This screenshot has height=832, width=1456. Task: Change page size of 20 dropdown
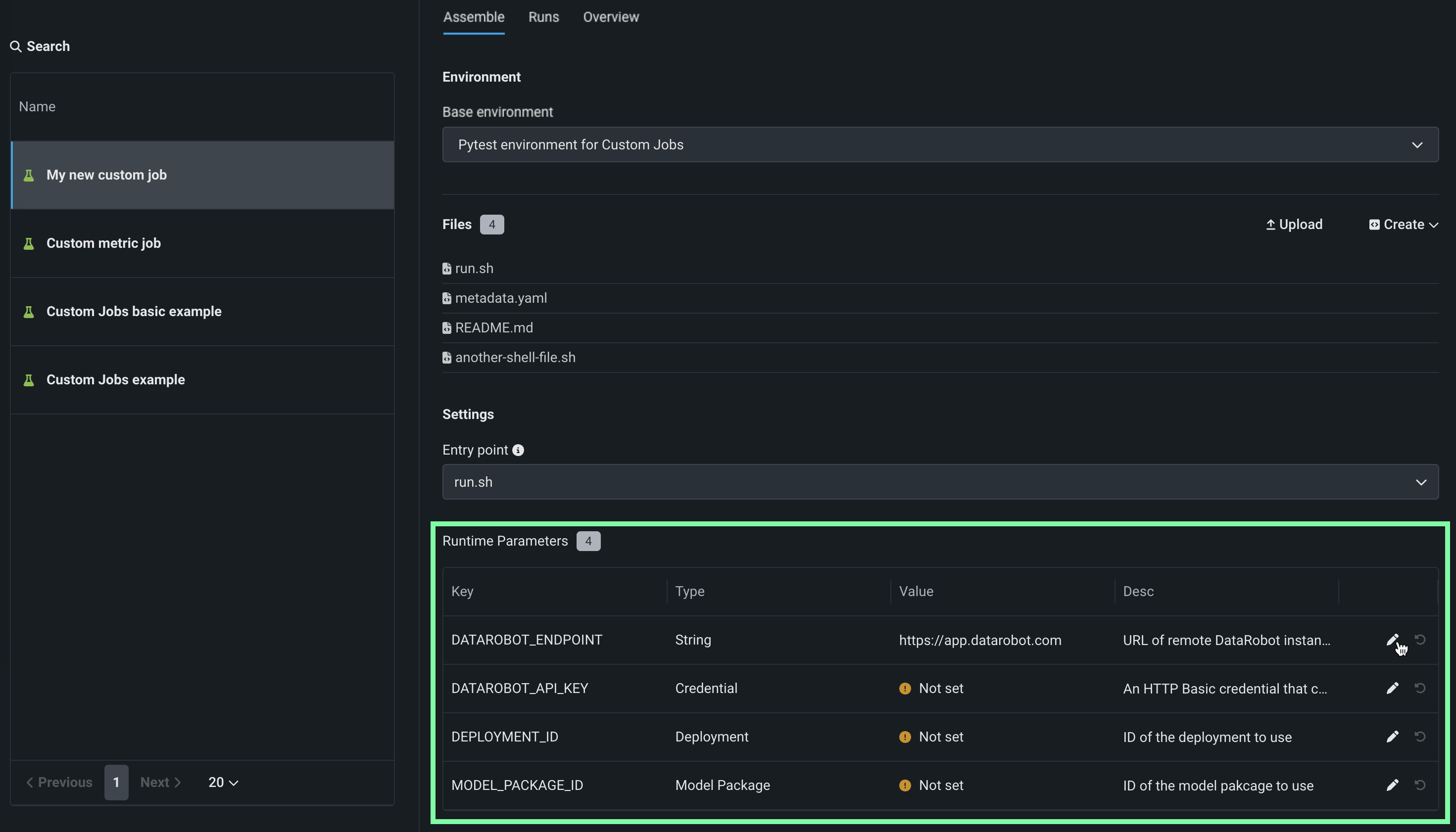[x=223, y=782]
